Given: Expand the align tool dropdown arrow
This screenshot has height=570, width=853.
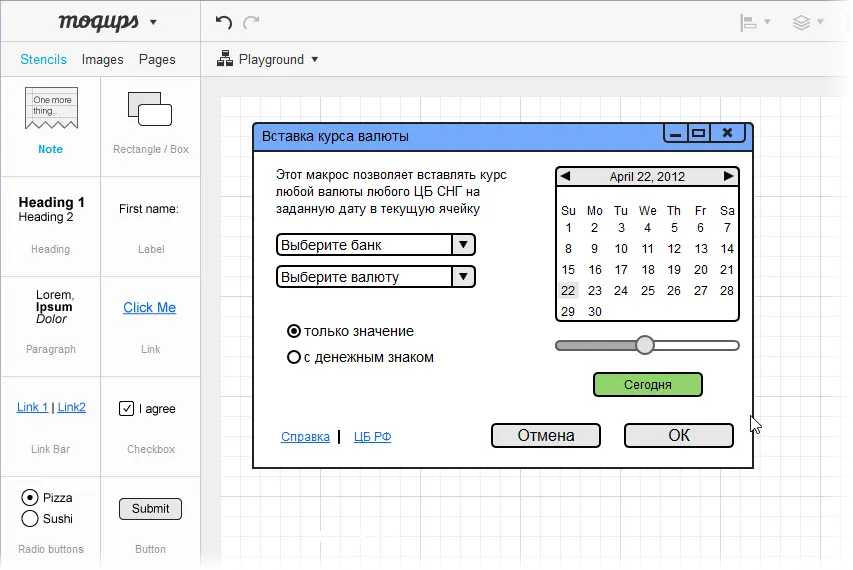Looking at the screenshot, I should [x=767, y=22].
